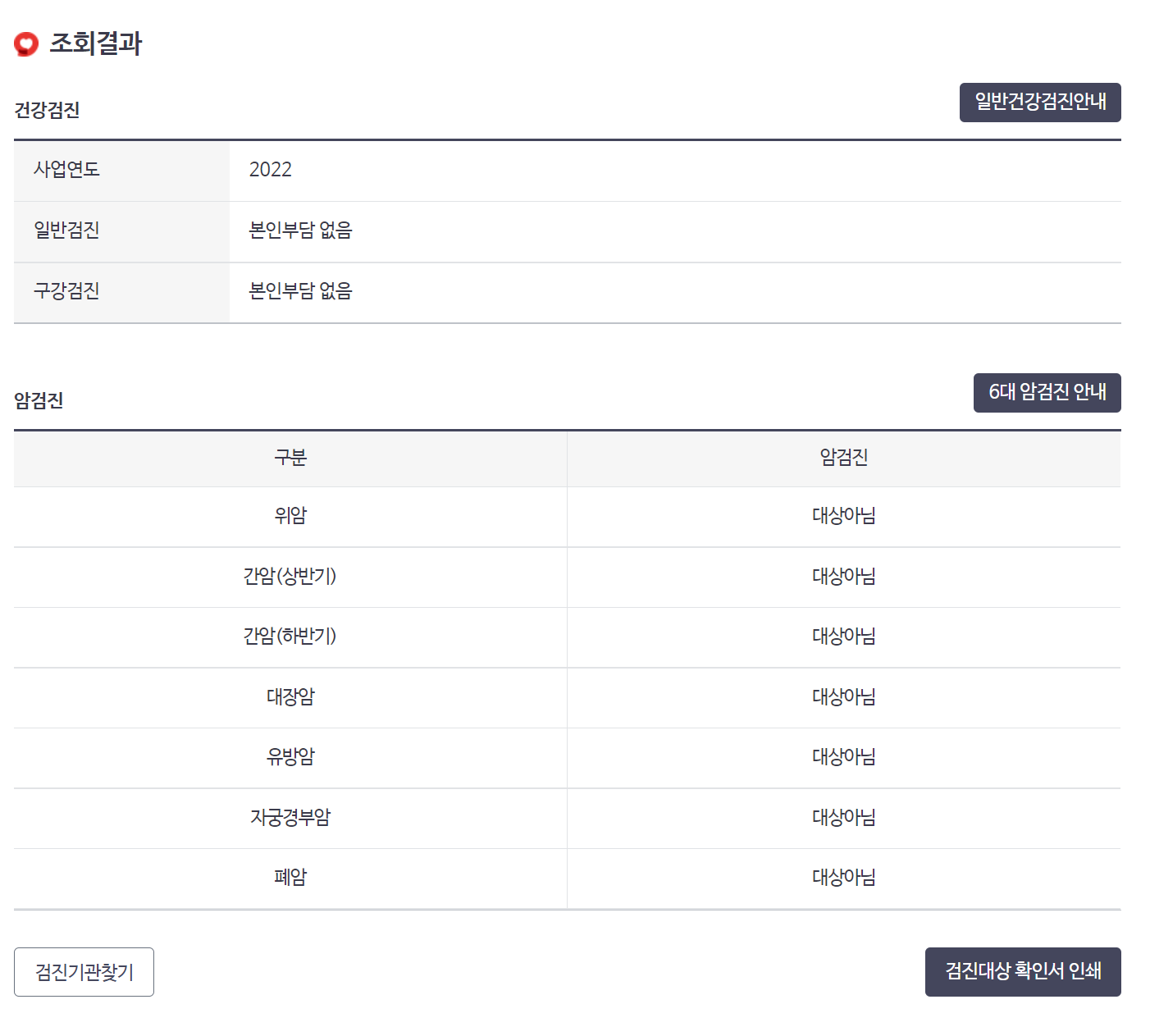
Task: Click the 암검진 section title
Action: point(39,400)
